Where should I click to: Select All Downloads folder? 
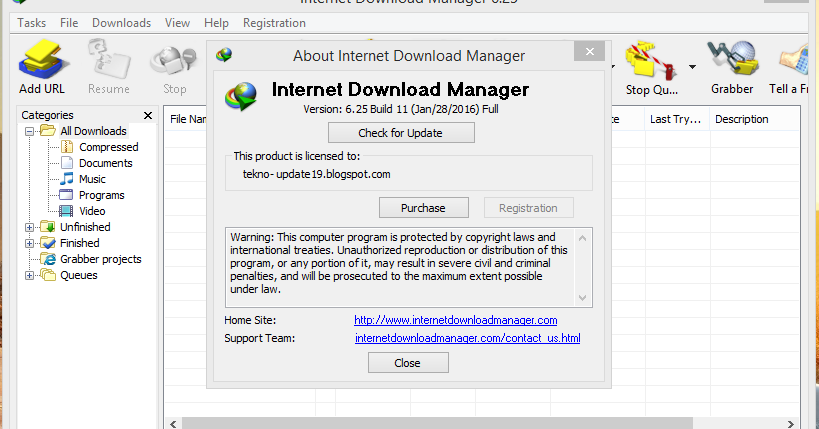(93, 131)
